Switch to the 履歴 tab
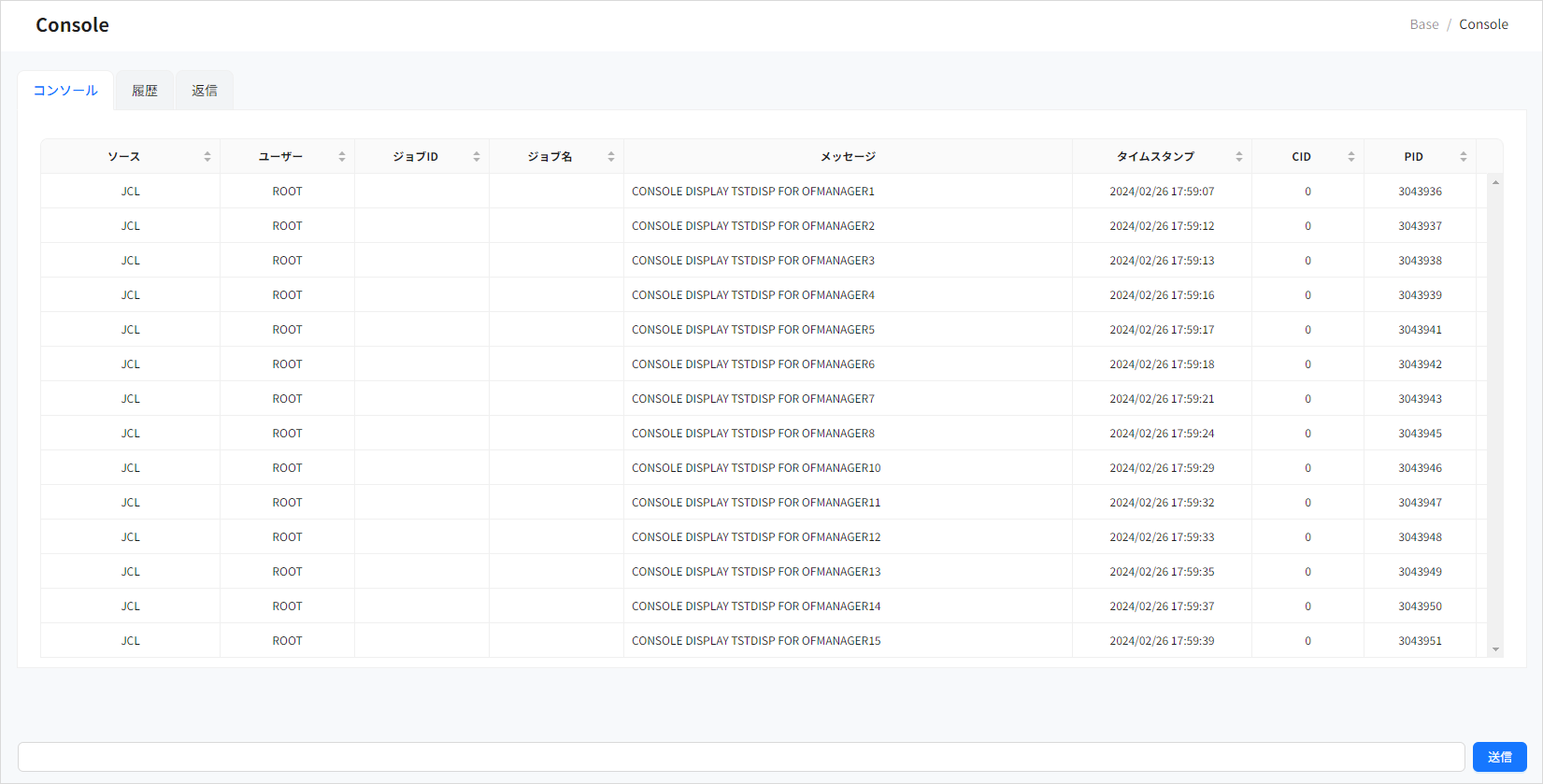Screen dimensions: 1543x784 pyautogui.click(x=145, y=91)
